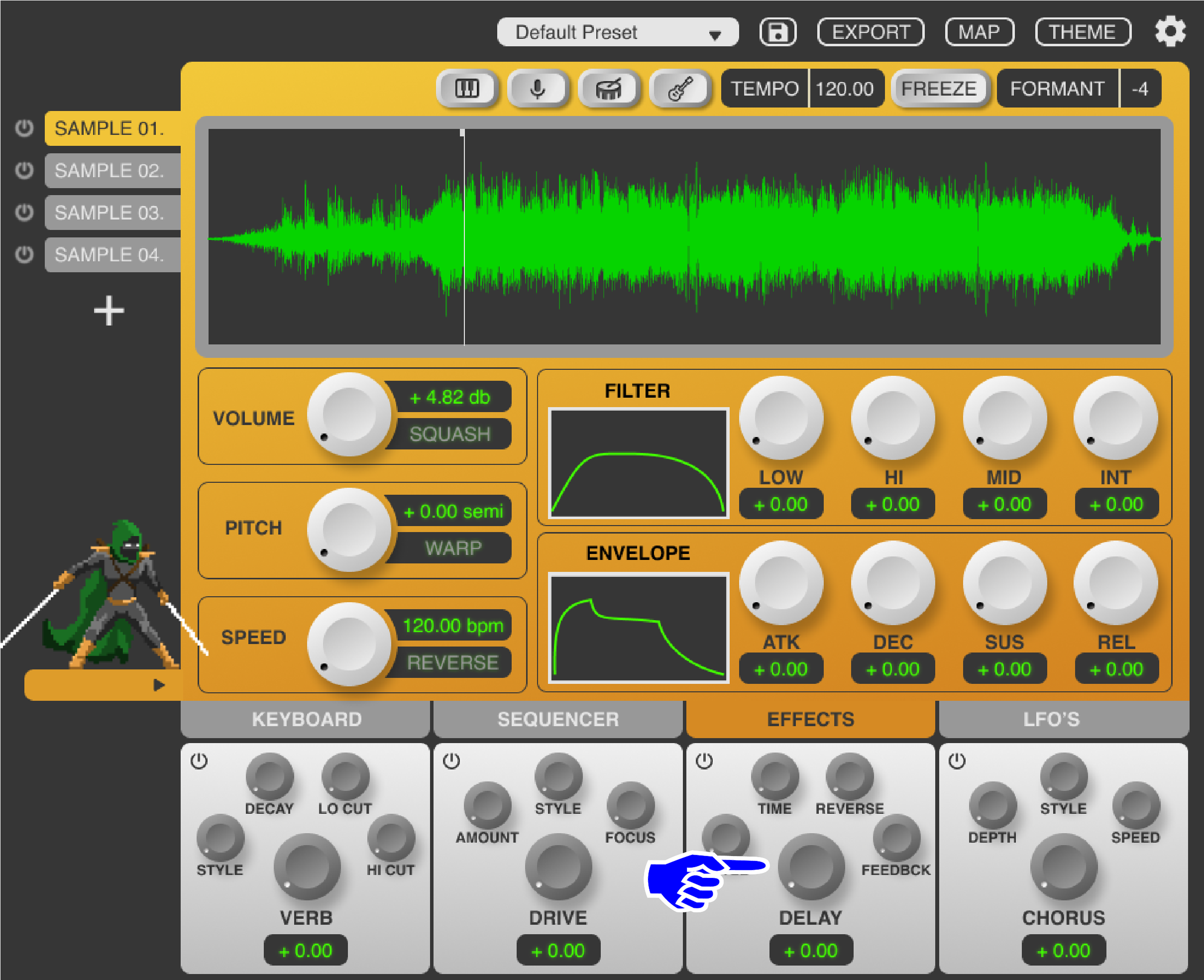Image resolution: width=1204 pixels, height=980 pixels.
Task: Click the CHORUS SPEED knob
Action: 1136,806
